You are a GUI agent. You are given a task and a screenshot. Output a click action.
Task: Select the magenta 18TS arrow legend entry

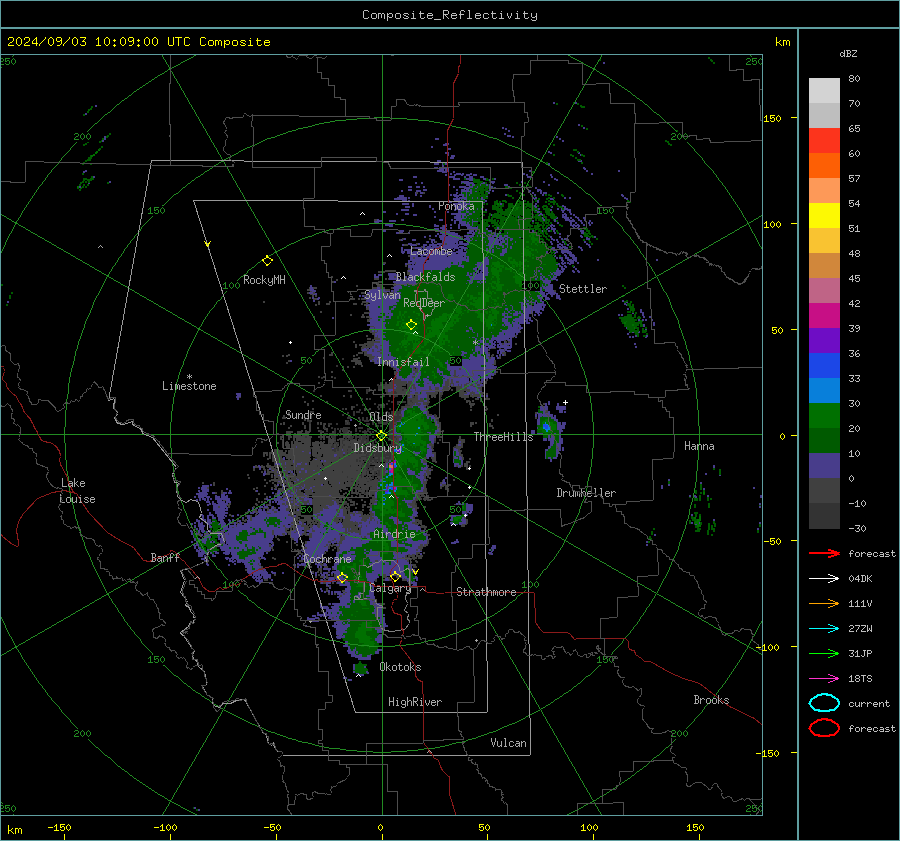[824, 679]
